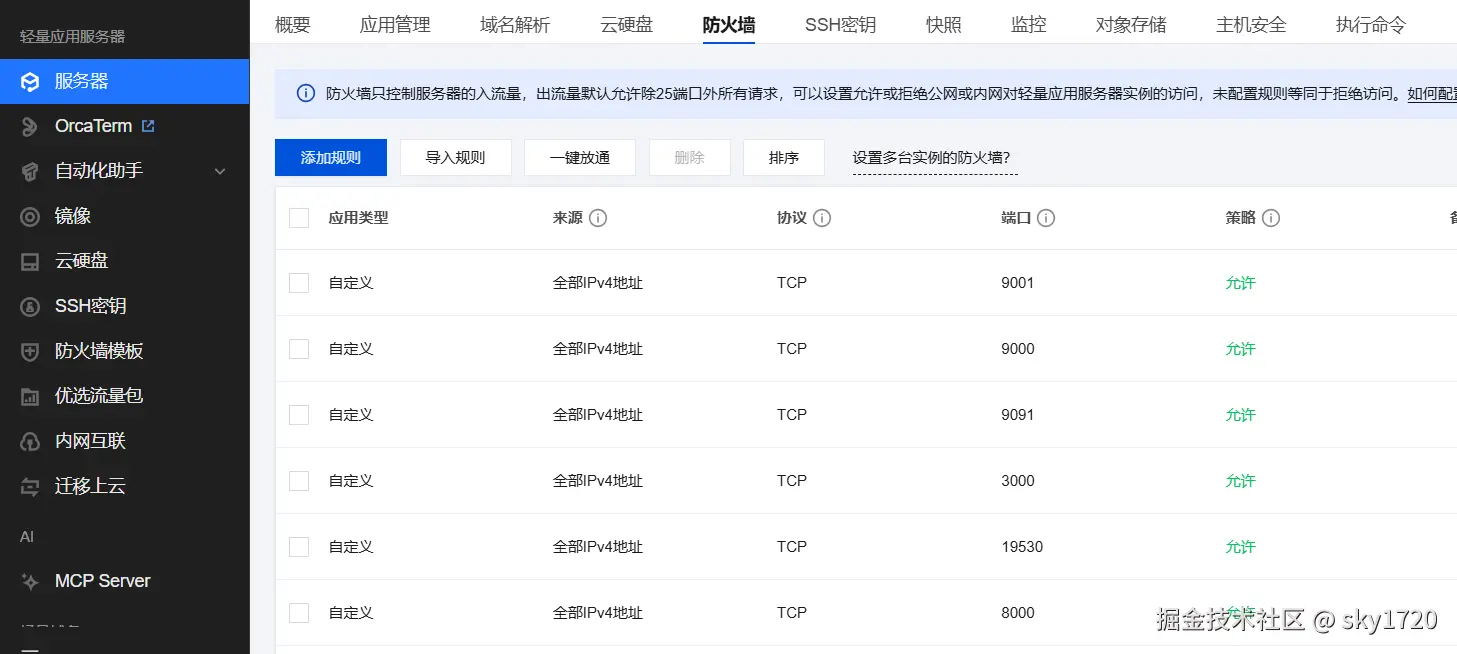1457x654 pixels.
Task: Click the automation assistant icon in sidebar
Action: coord(31,171)
